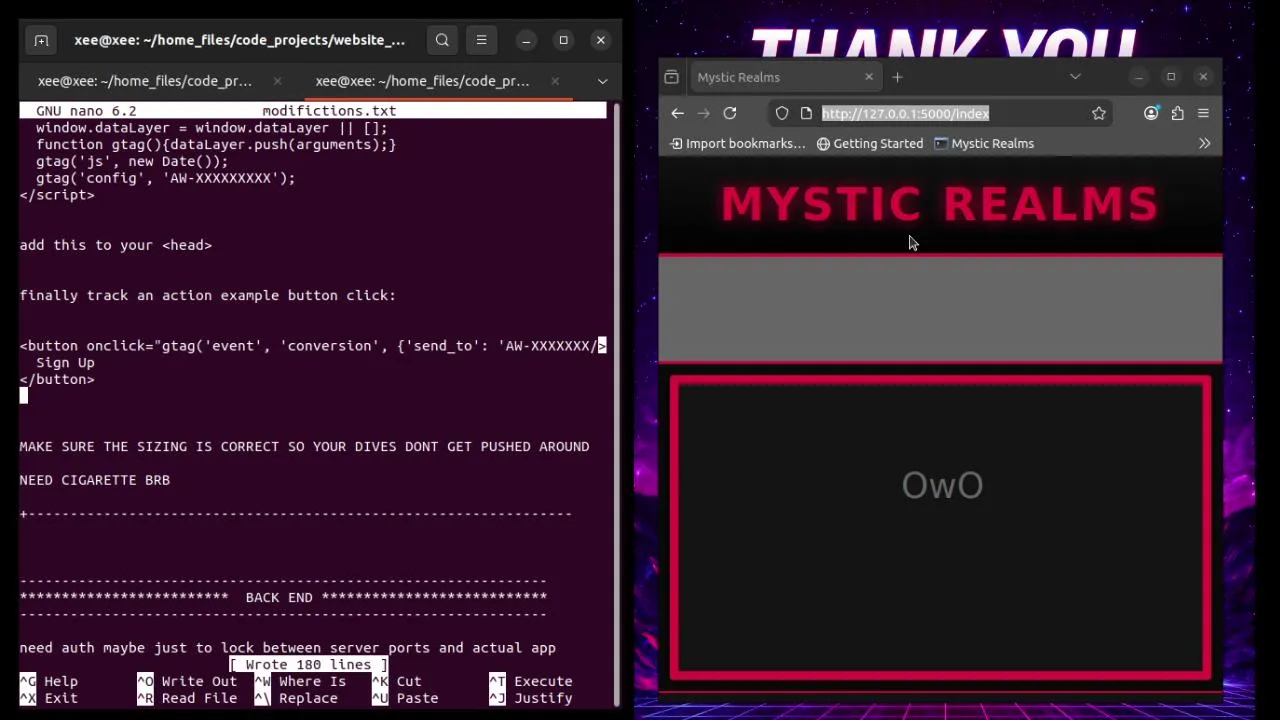Viewport: 1280px width, 720px height.
Task: Click 'NEED CIGARETTE BRB' line in nano
Action: coord(95,480)
